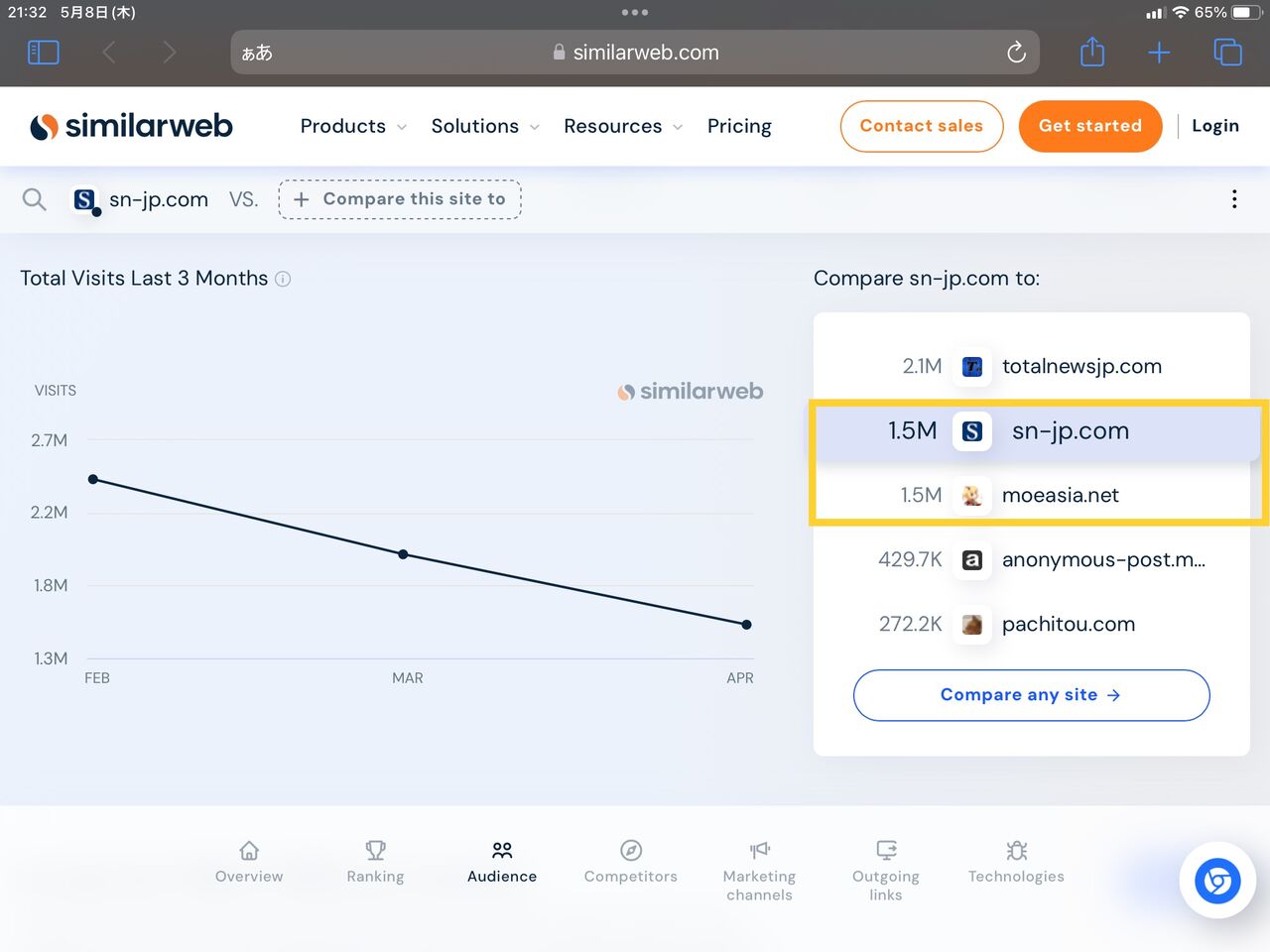
Task: Click the Compare any site button
Action: (x=1032, y=695)
